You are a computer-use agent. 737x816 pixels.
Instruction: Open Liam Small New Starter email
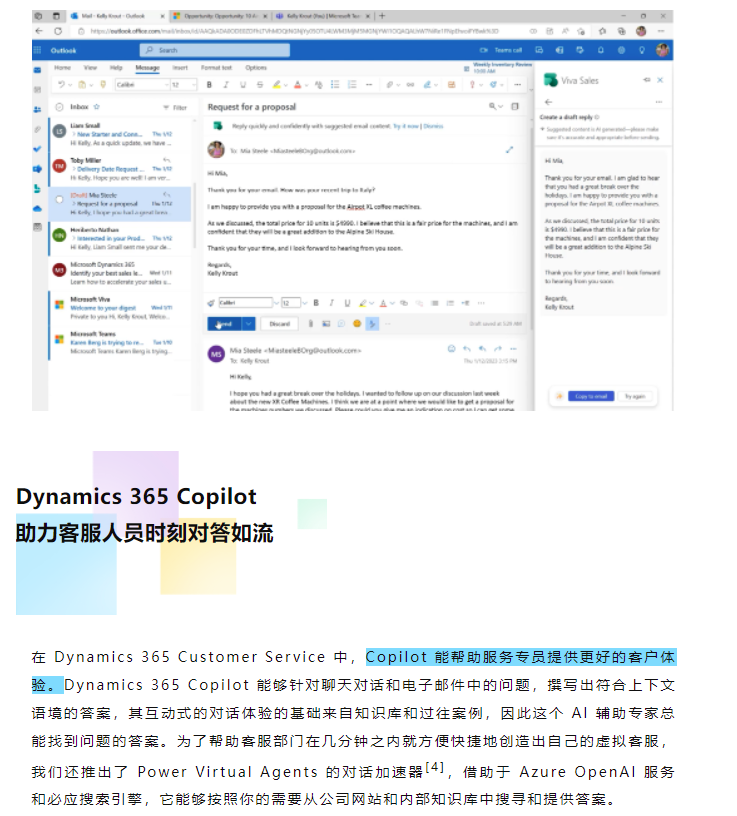(x=121, y=134)
